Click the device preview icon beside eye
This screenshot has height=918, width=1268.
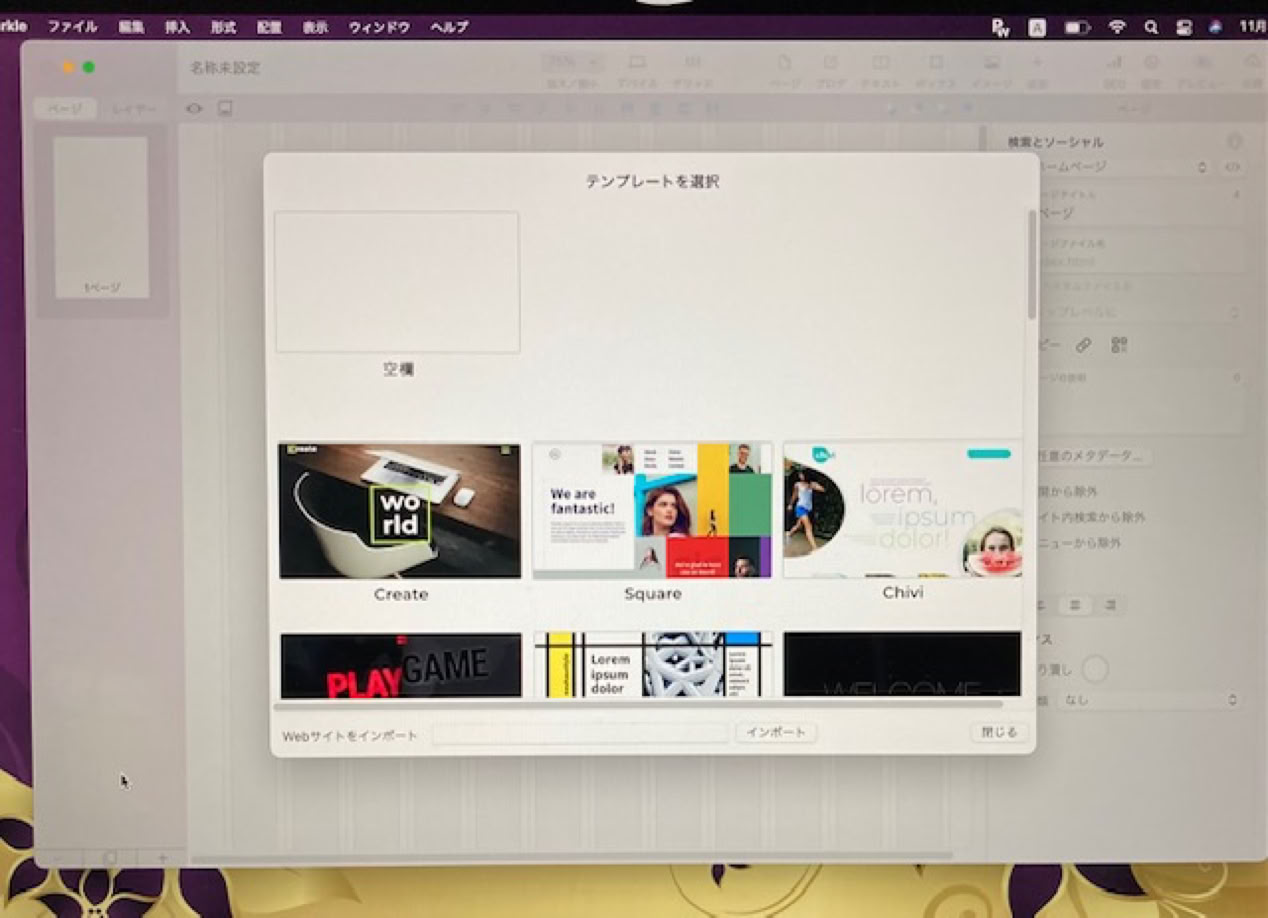tap(225, 108)
